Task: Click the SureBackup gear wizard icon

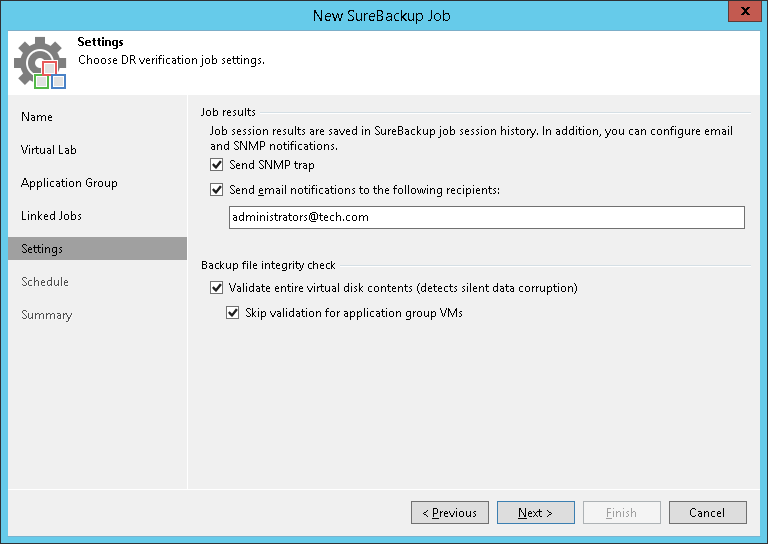Action: (40, 62)
